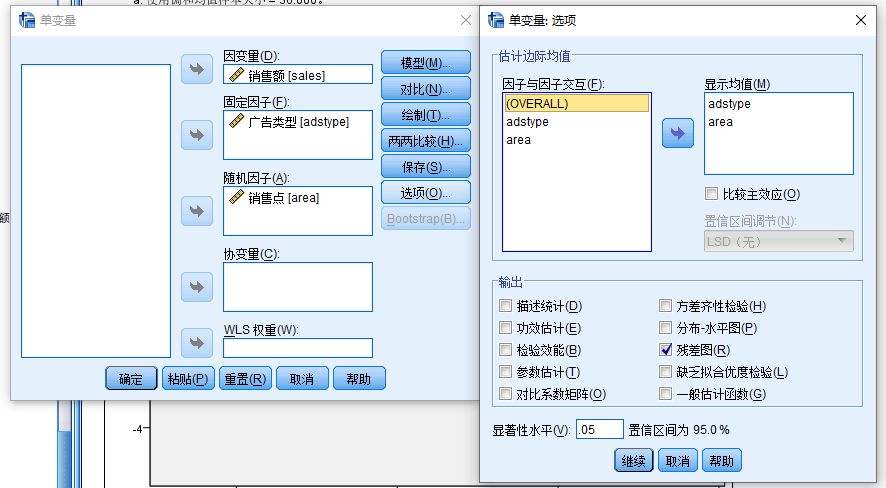The width and height of the screenshot is (886, 488).
Task: Open 模型(M)... dialog
Action: point(425,63)
